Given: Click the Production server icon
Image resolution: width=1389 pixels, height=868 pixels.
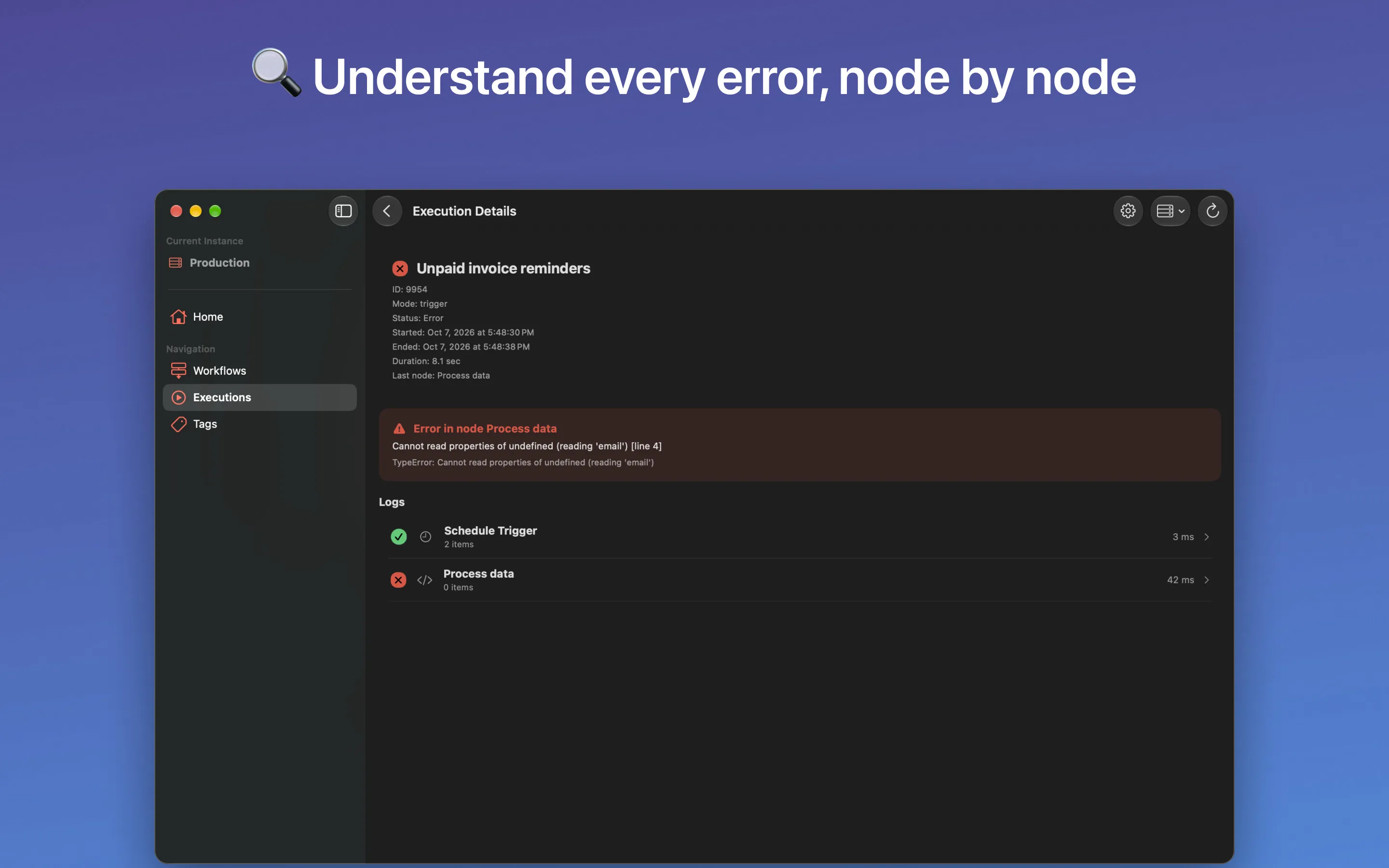Looking at the screenshot, I should tap(176, 263).
